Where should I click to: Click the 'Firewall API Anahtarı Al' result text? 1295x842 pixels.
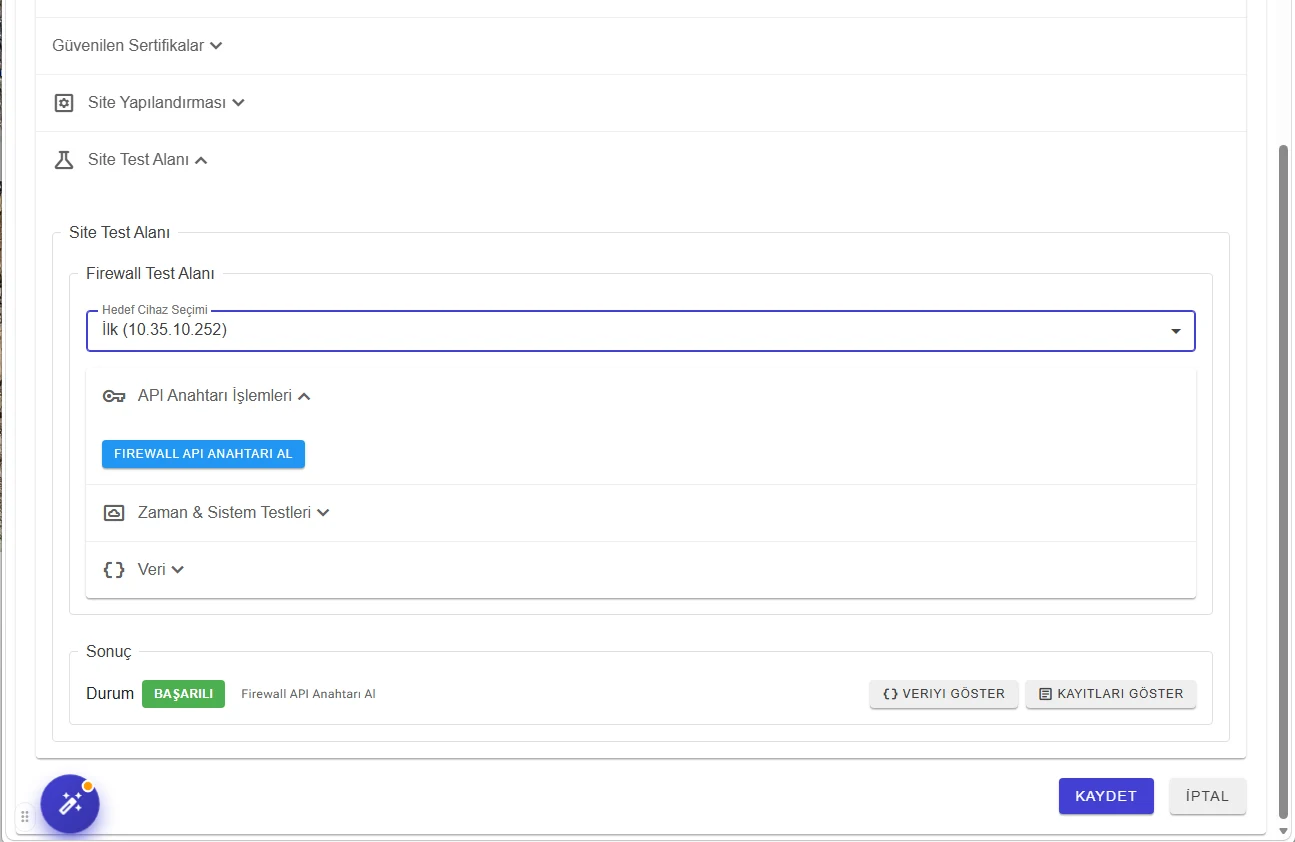[x=308, y=694]
